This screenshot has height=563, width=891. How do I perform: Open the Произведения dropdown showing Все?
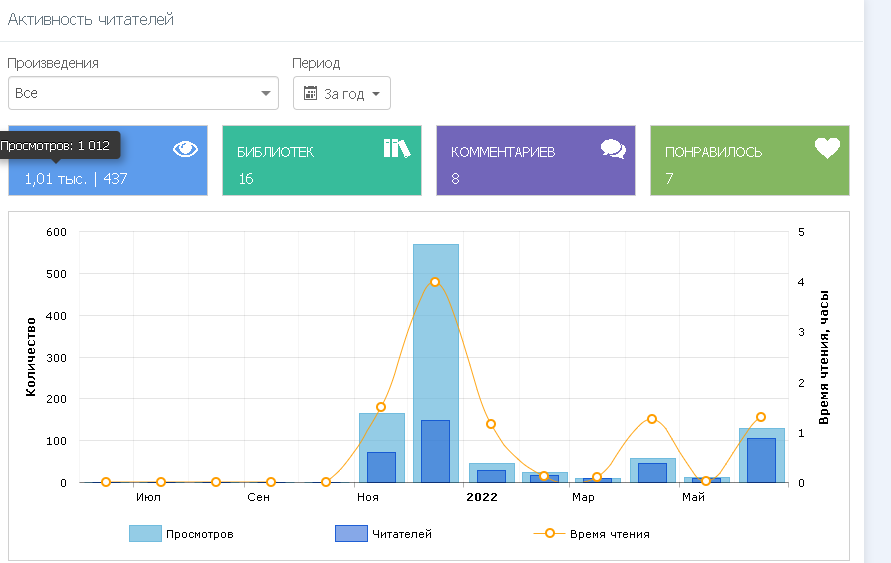[x=142, y=93]
